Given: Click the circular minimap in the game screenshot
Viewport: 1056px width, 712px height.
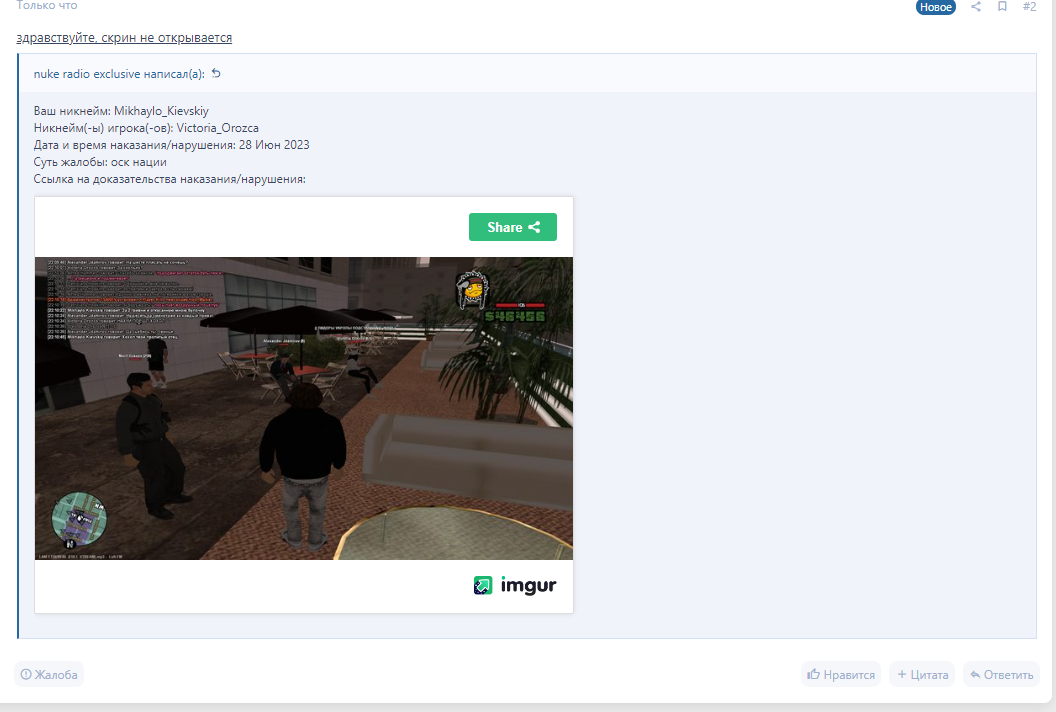Looking at the screenshot, I should (79, 519).
